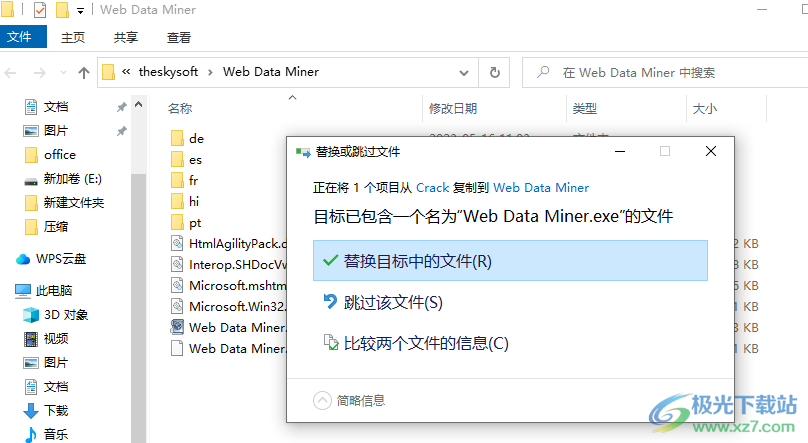Show hidden path levels via double chevron
The height and width of the screenshot is (443, 808).
(126, 72)
